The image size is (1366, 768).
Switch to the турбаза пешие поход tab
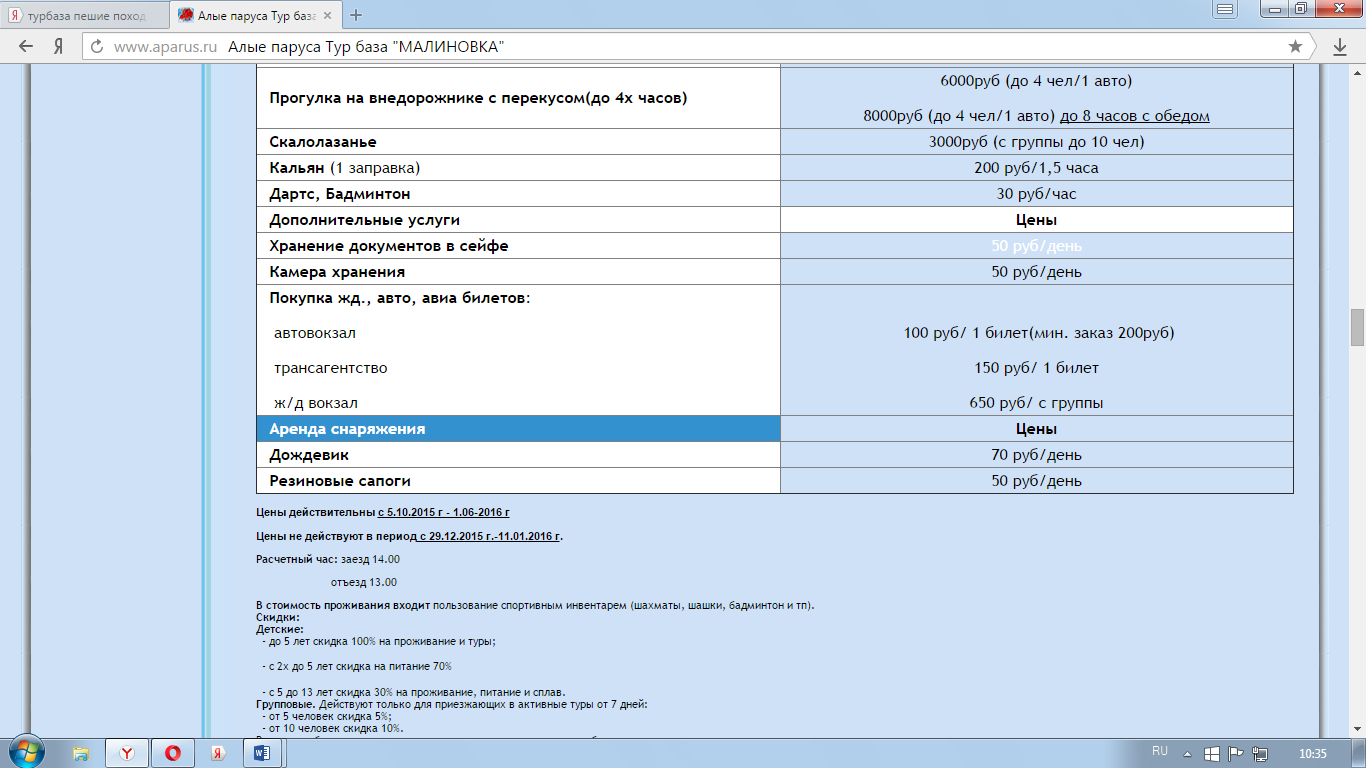[x=85, y=15]
